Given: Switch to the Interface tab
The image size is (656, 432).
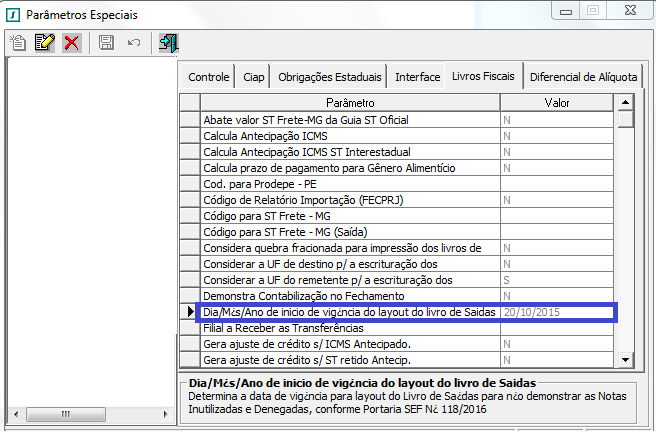Looking at the screenshot, I should click(417, 77).
